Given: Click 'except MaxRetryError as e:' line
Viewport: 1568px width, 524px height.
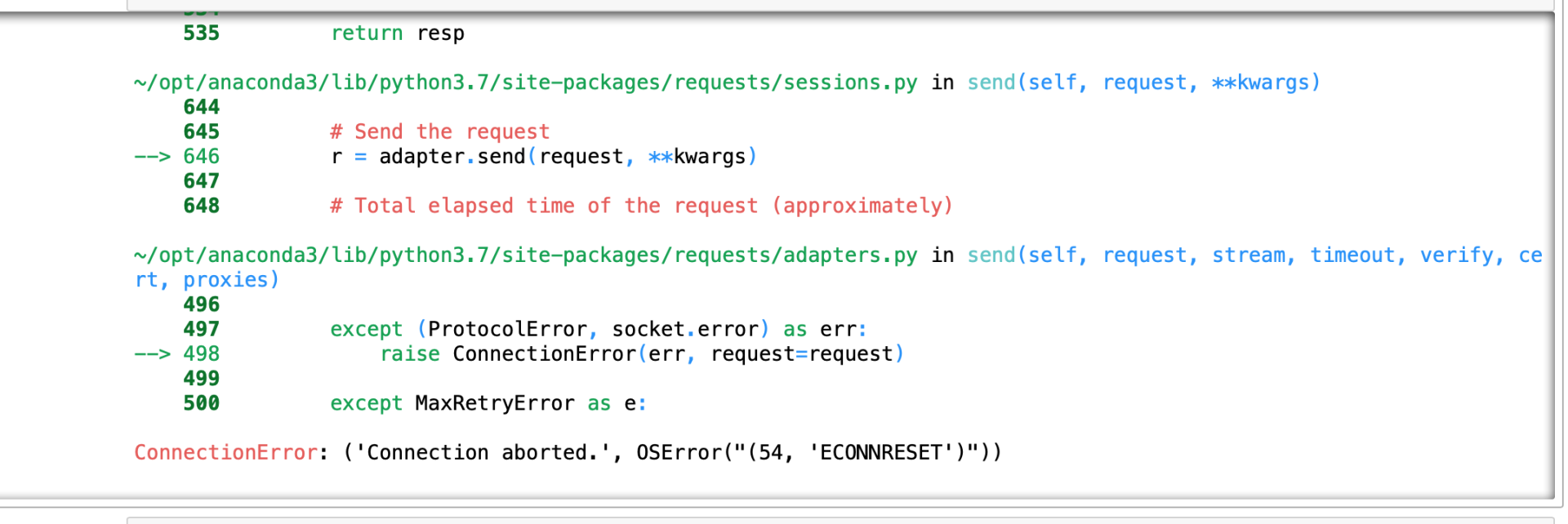Looking at the screenshot, I should pyautogui.click(x=488, y=404).
